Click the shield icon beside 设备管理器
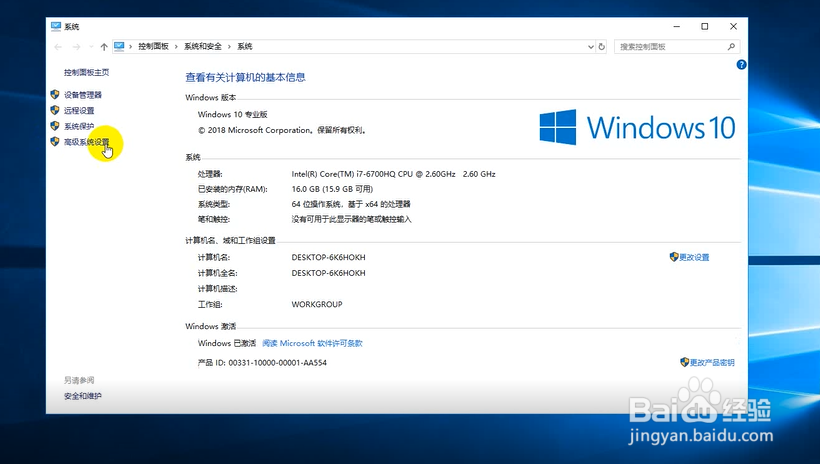The height and width of the screenshot is (464, 820). click(x=55, y=94)
